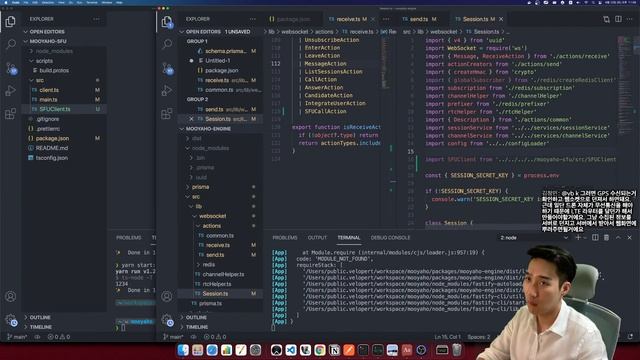640x360 pixels.
Task: Open changes icon in editor title bar
Action: (x=607, y=19)
